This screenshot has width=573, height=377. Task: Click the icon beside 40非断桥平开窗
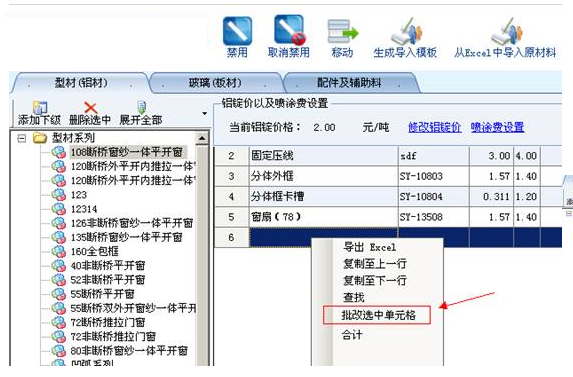[58, 265]
